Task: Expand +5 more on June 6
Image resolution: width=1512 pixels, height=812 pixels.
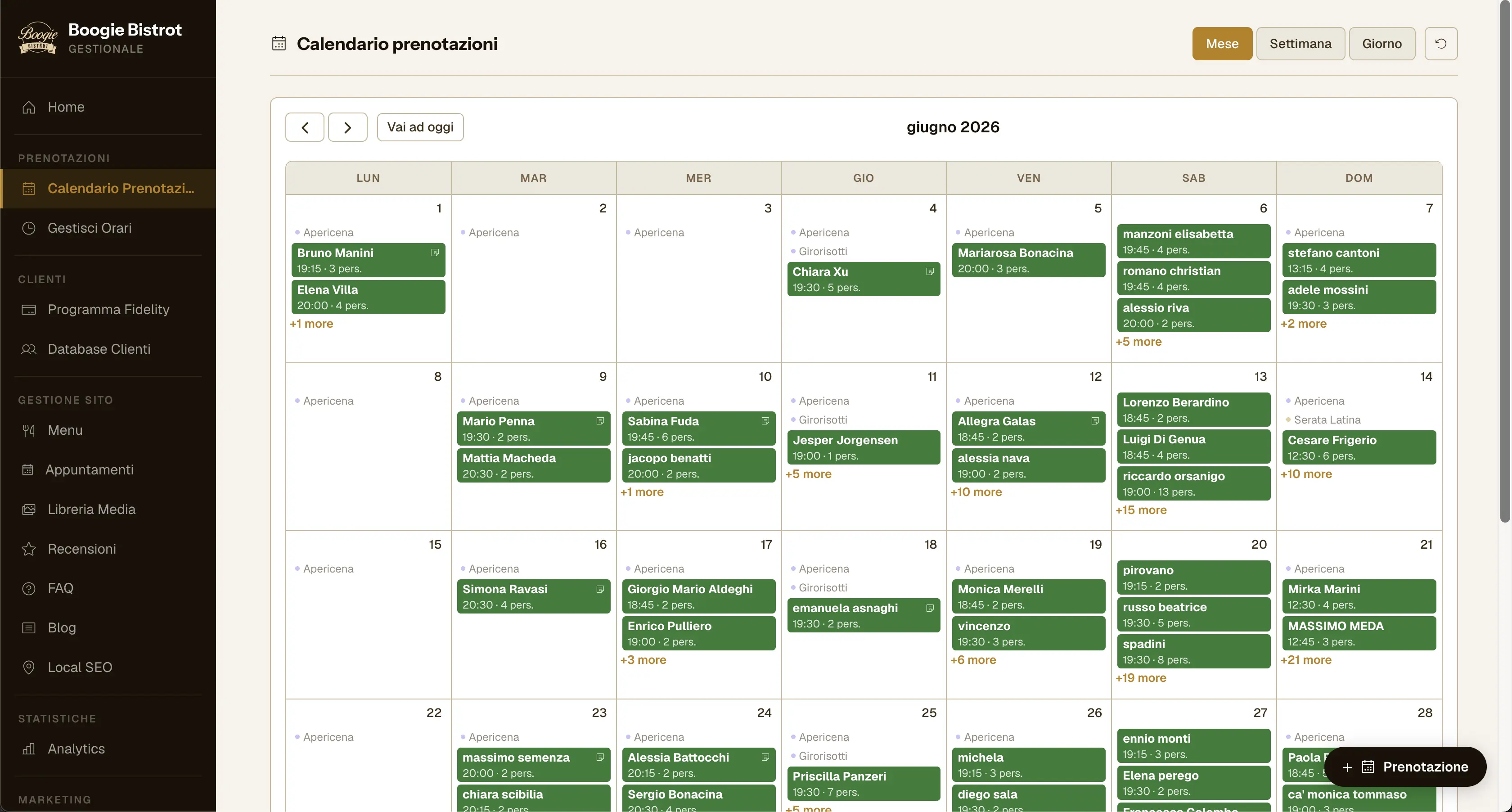Action: [1138, 342]
